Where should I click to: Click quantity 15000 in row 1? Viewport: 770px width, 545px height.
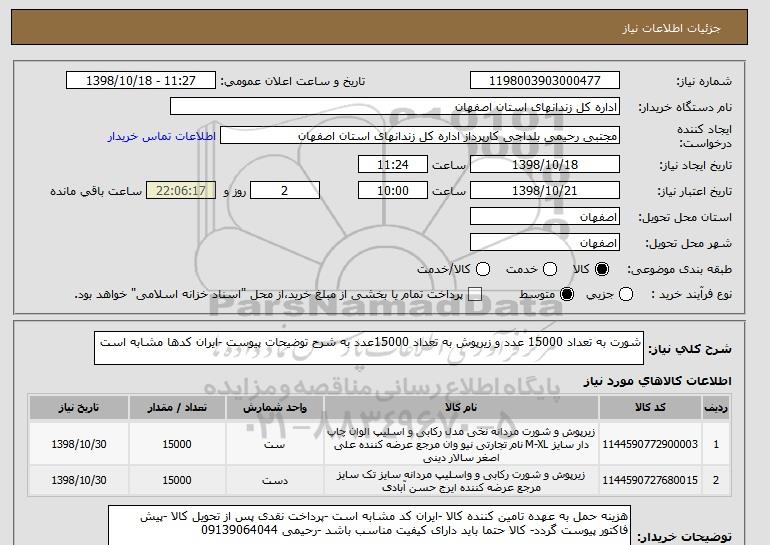pos(177,444)
